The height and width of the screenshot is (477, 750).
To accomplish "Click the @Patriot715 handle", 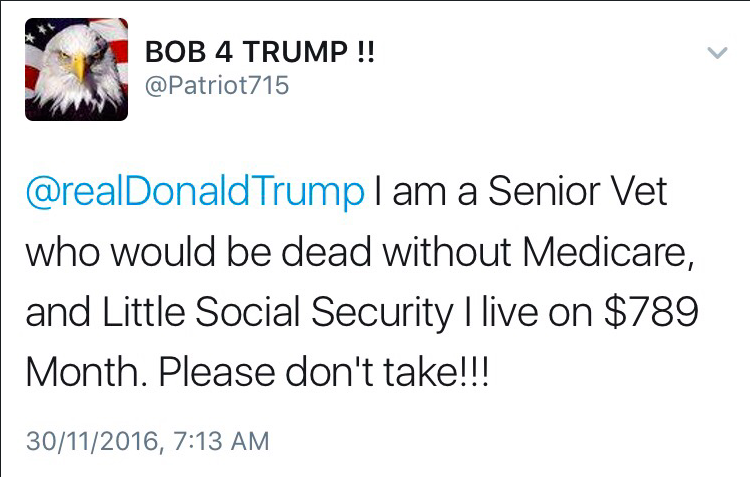I will click(217, 86).
